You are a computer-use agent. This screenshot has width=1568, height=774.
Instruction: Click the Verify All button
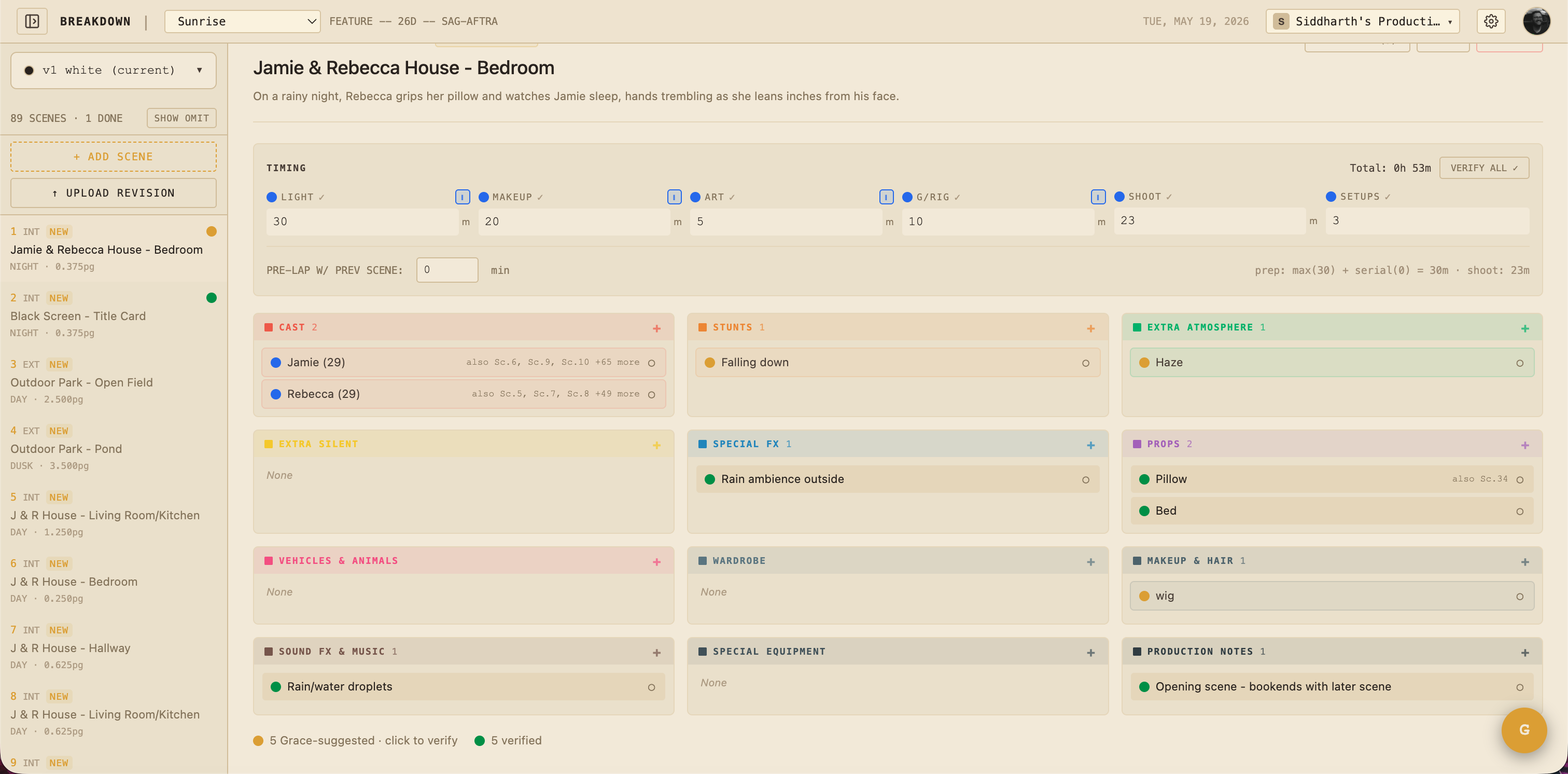(x=1483, y=168)
